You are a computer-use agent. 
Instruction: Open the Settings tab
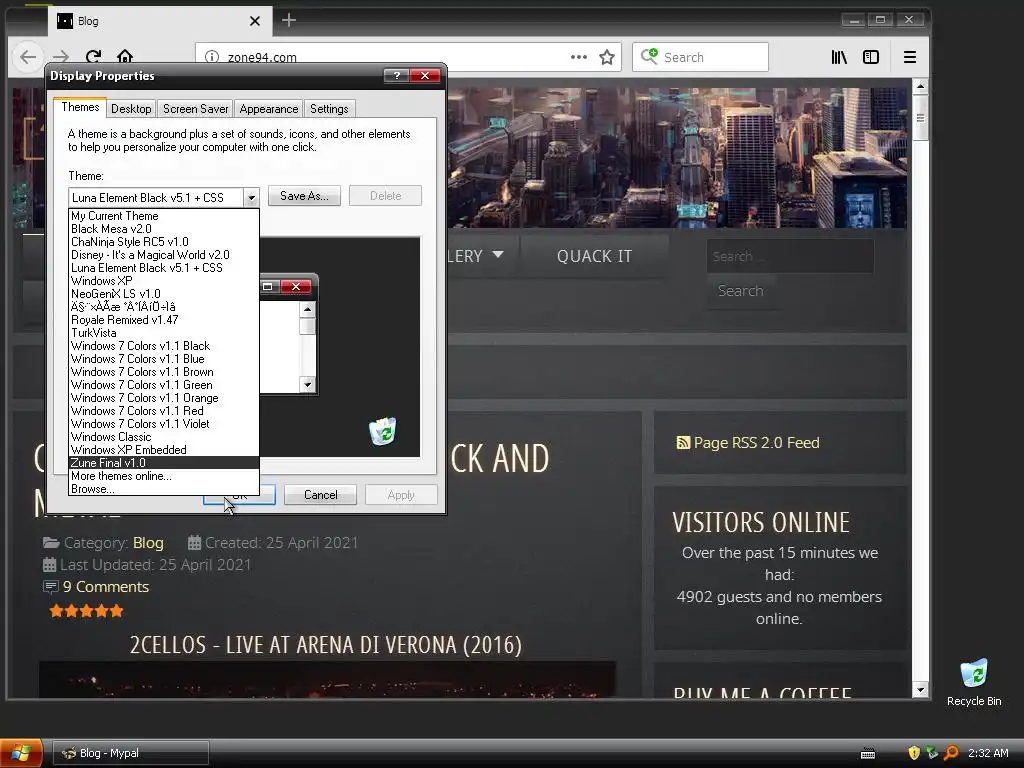click(329, 108)
